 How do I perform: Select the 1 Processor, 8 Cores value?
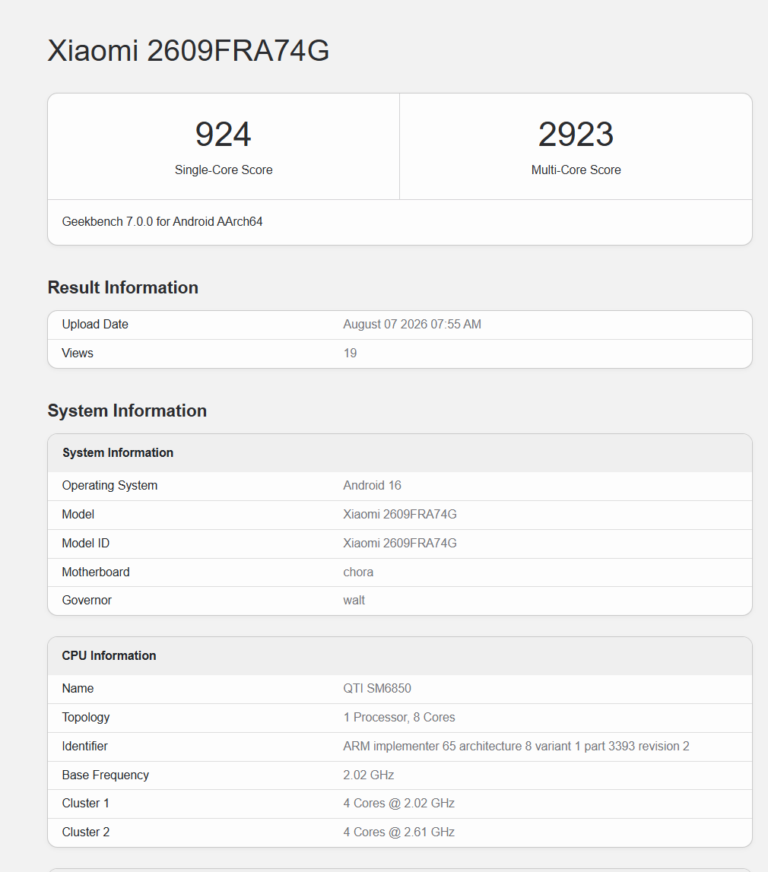click(399, 717)
